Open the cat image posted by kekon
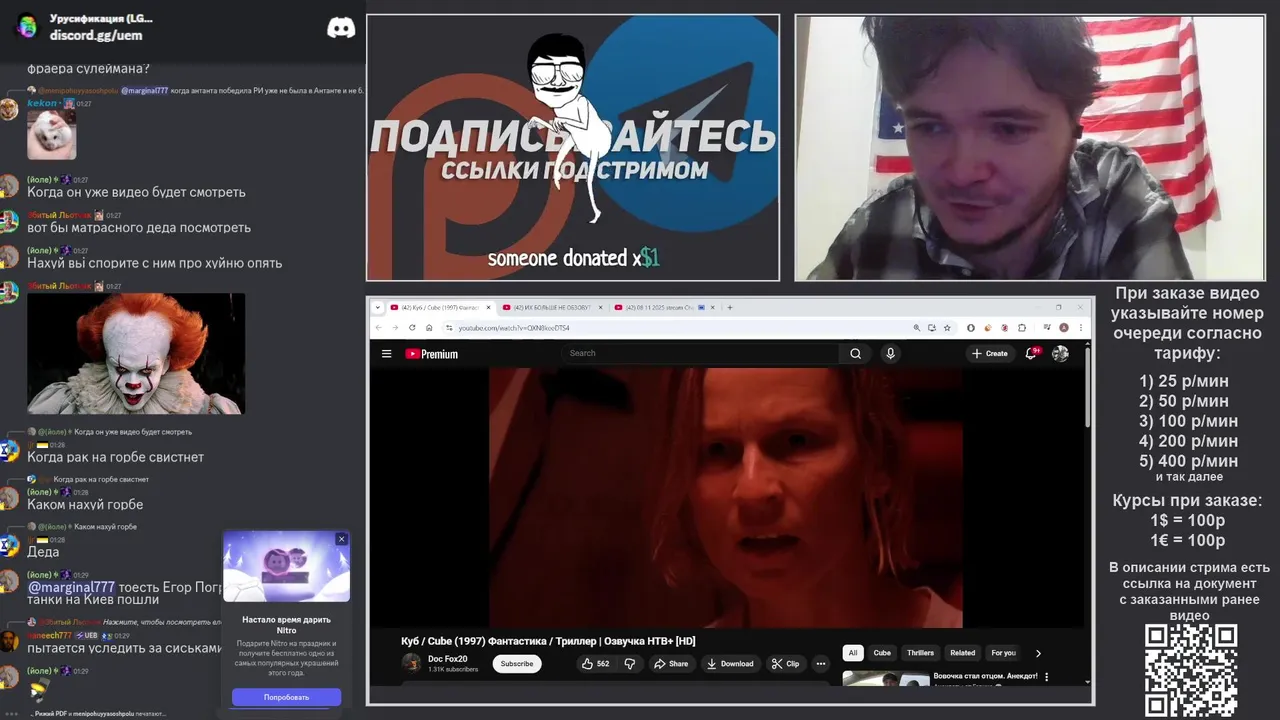Image resolution: width=1280 pixels, height=720 pixels. pos(51,135)
